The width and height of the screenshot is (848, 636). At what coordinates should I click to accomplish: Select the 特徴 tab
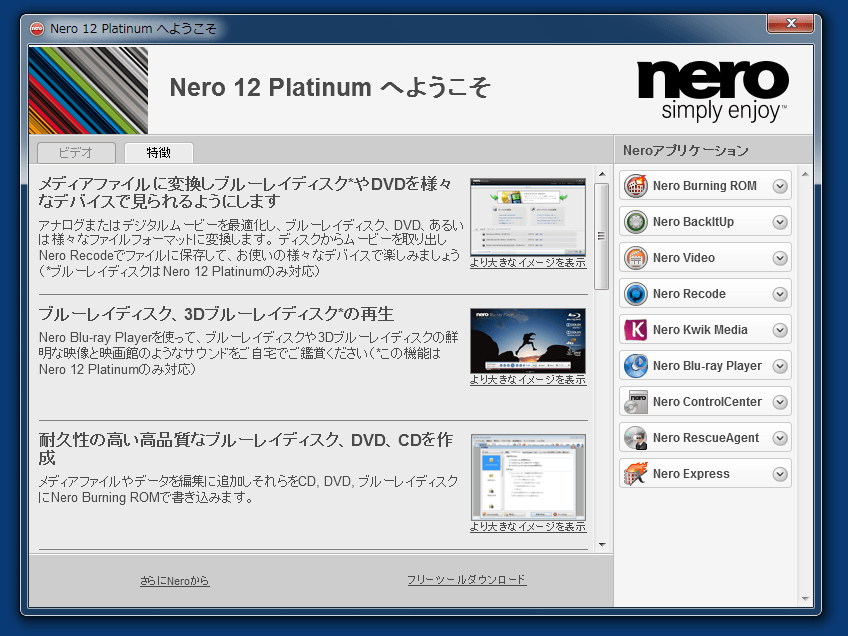(x=158, y=153)
